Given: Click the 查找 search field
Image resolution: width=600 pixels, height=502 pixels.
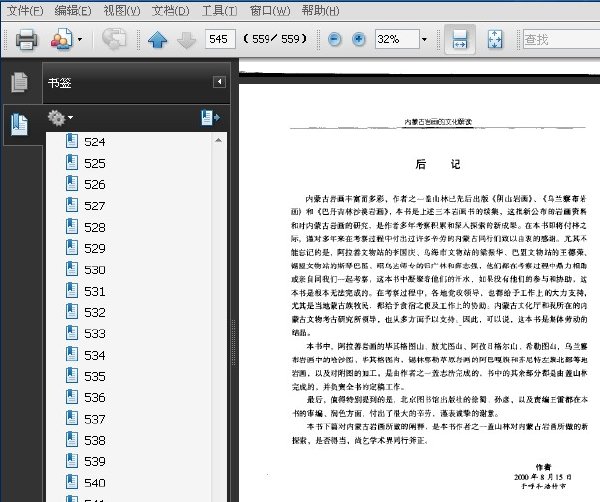Looking at the screenshot, I should pyautogui.click(x=561, y=39).
